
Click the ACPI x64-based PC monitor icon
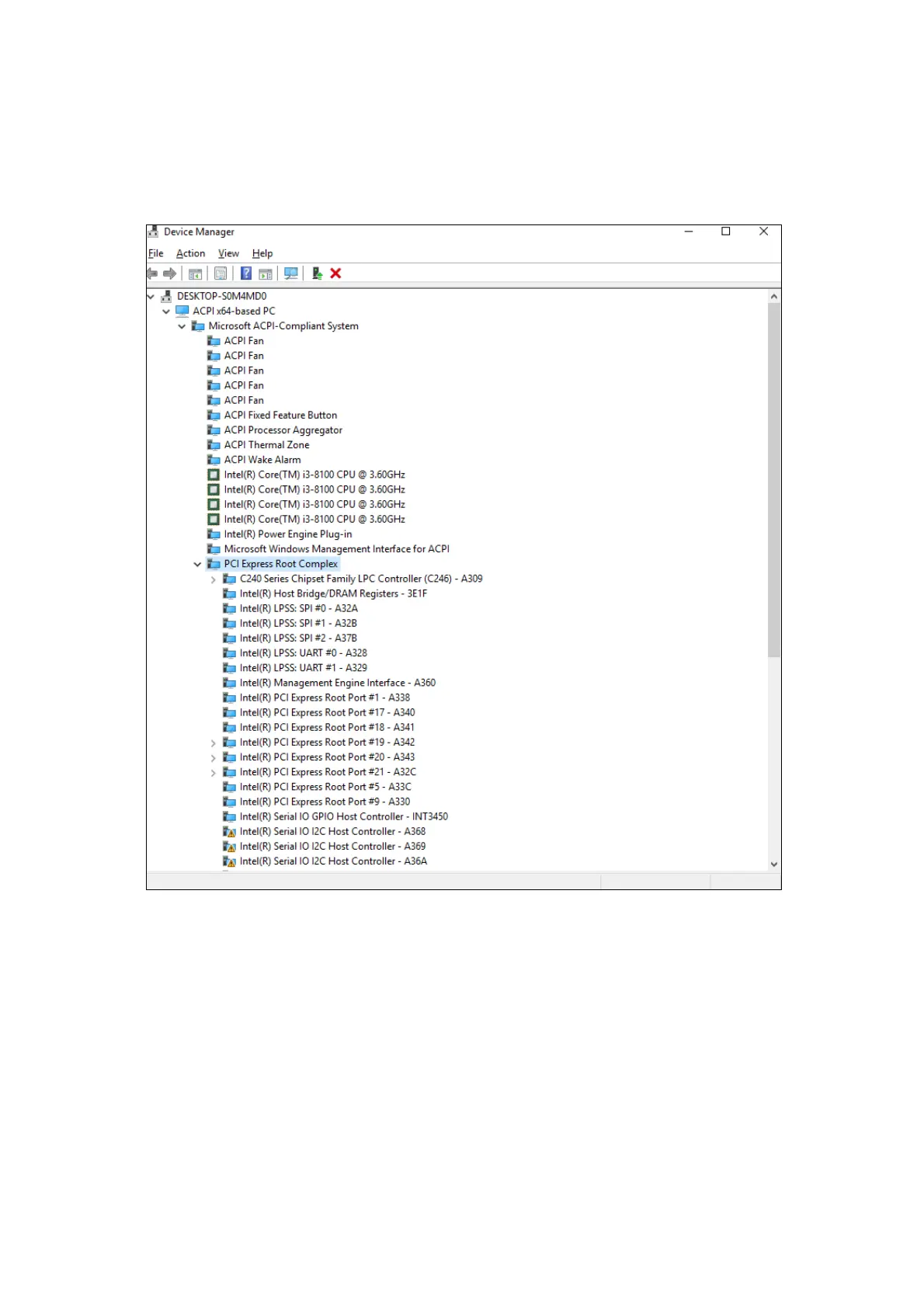point(182,311)
